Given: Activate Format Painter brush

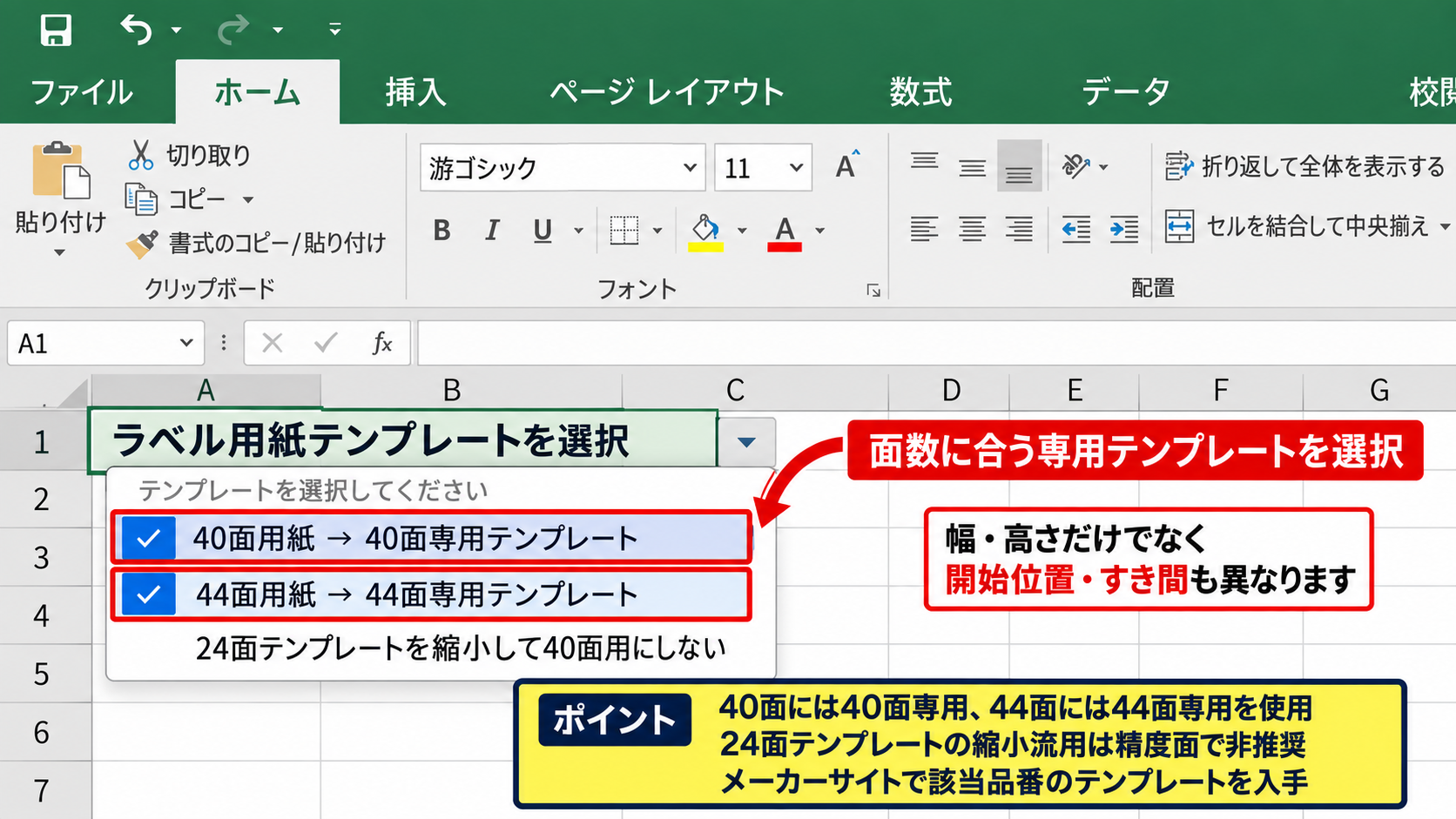Looking at the screenshot, I should point(142,244).
